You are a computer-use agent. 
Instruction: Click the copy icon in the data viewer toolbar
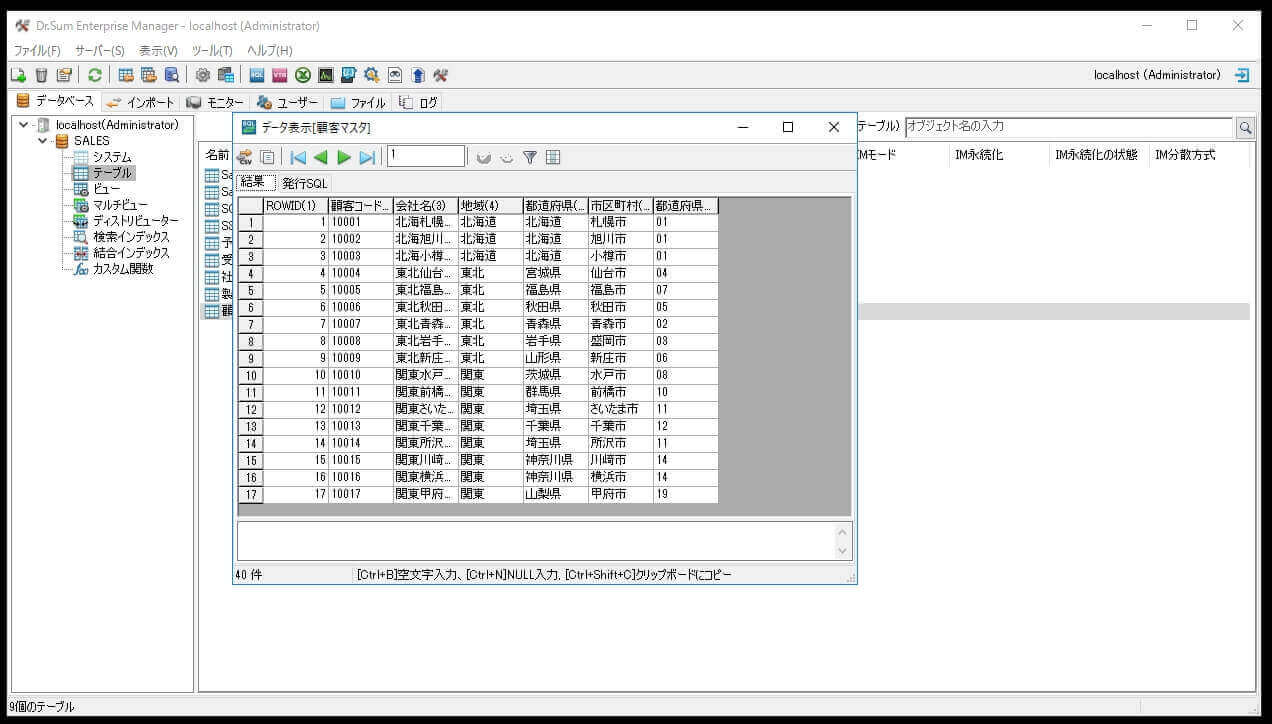pos(267,157)
